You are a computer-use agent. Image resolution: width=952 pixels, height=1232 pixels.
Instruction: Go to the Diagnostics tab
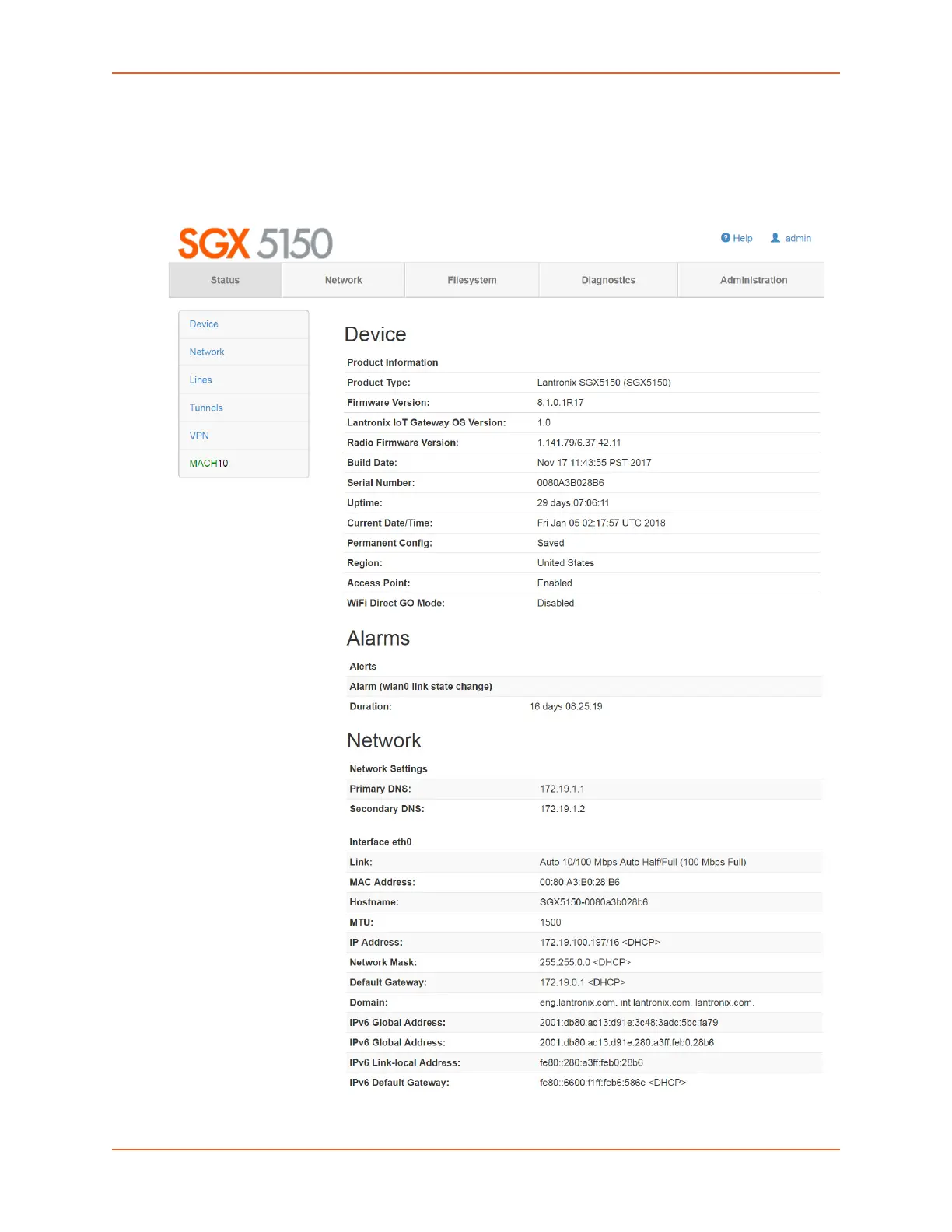(x=608, y=280)
